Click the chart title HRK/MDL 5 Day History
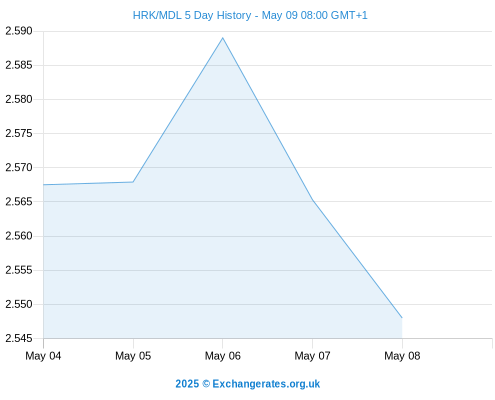The height and width of the screenshot is (400, 495). tap(250, 15)
